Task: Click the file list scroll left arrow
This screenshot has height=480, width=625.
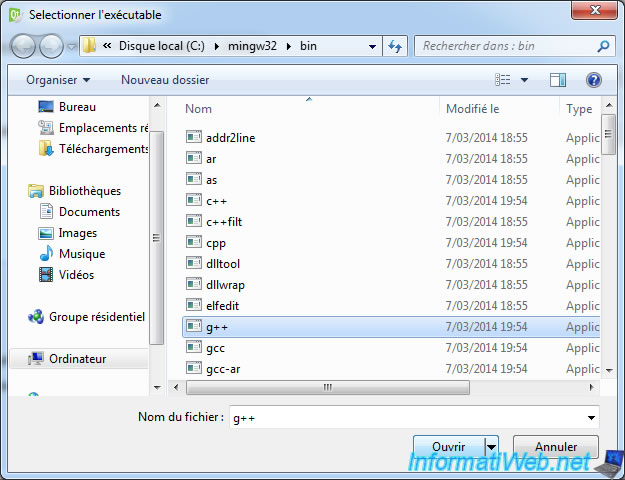Action: [x=176, y=387]
